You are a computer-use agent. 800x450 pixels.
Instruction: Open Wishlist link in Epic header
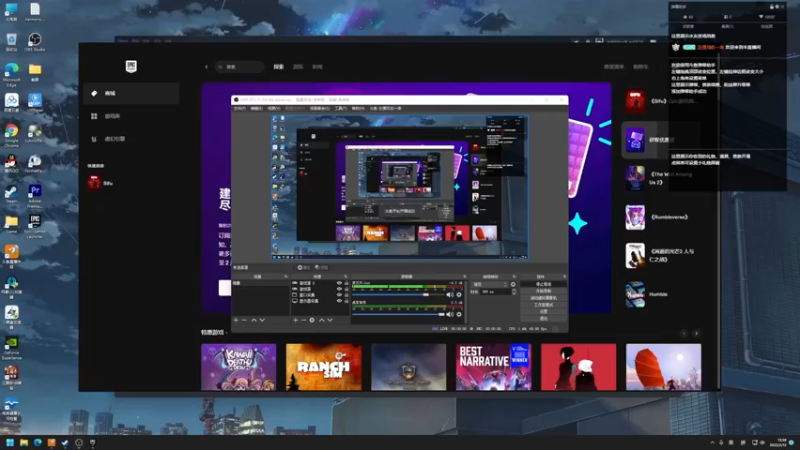(x=614, y=67)
